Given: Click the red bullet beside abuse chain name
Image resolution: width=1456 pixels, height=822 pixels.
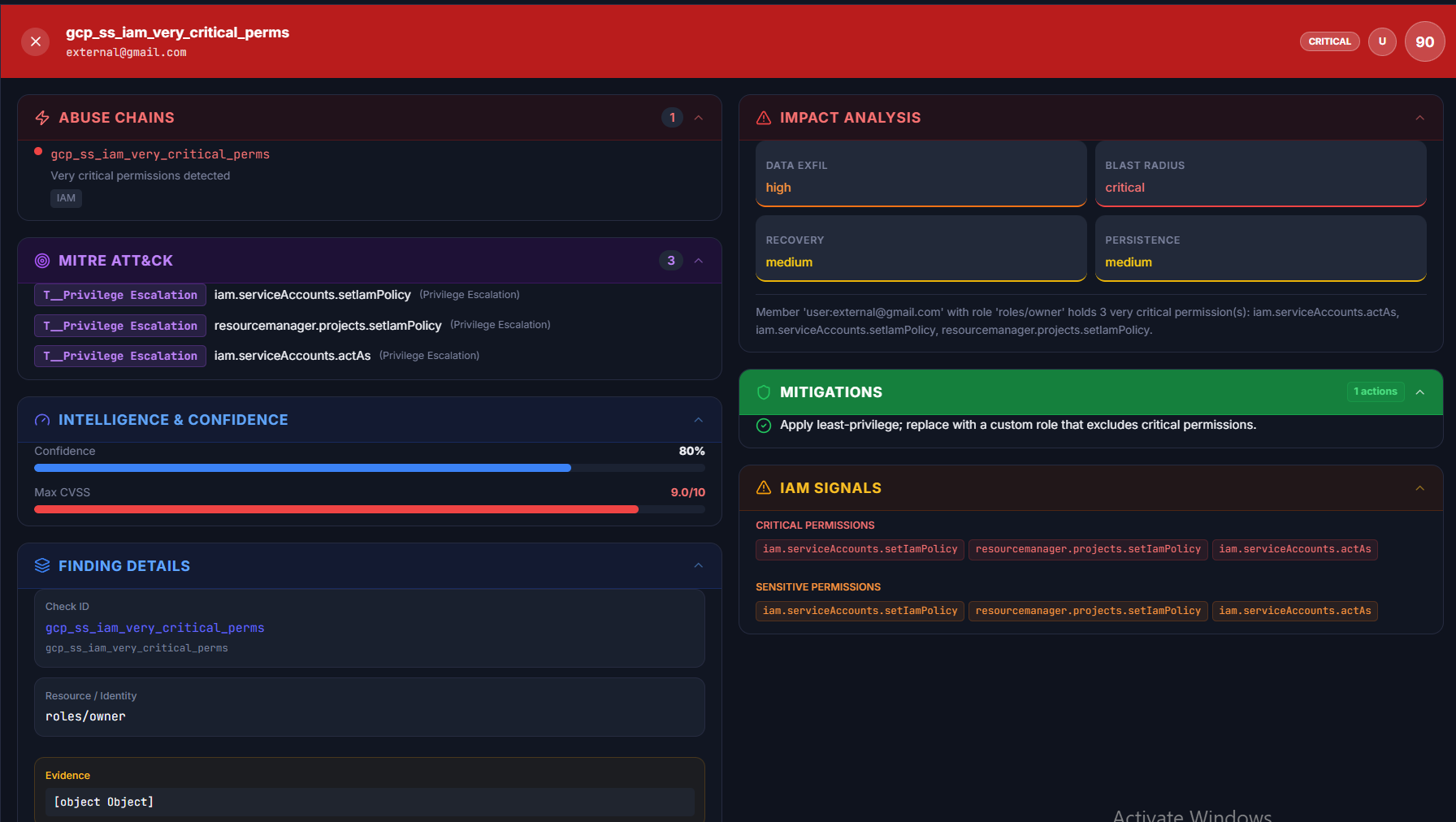Looking at the screenshot, I should pyautogui.click(x=38, y=151).
